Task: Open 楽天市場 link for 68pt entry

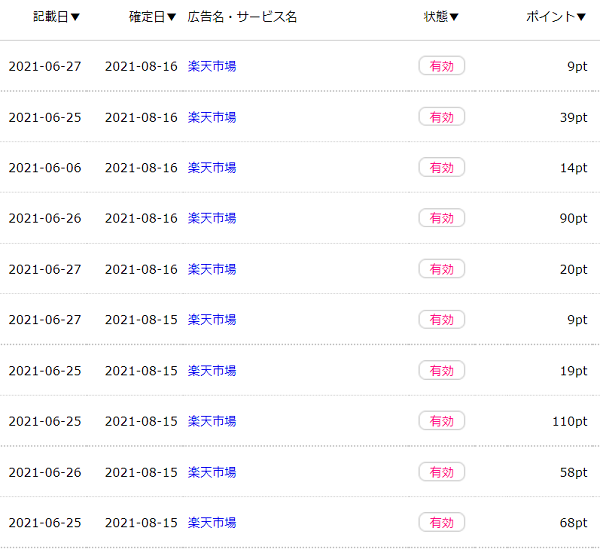Action: tap(212, 523)
